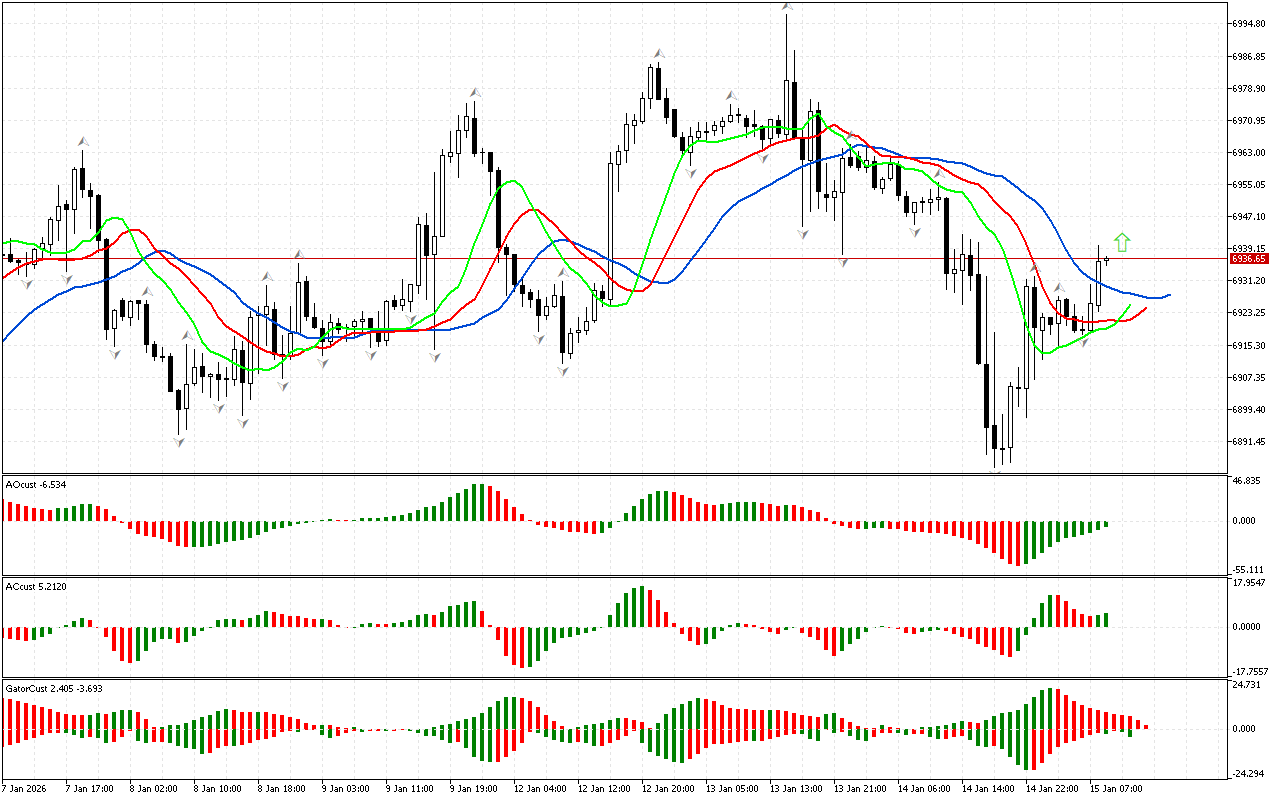
Task: Click the red 6936.65 current price tag
Action: point(1249,258)
